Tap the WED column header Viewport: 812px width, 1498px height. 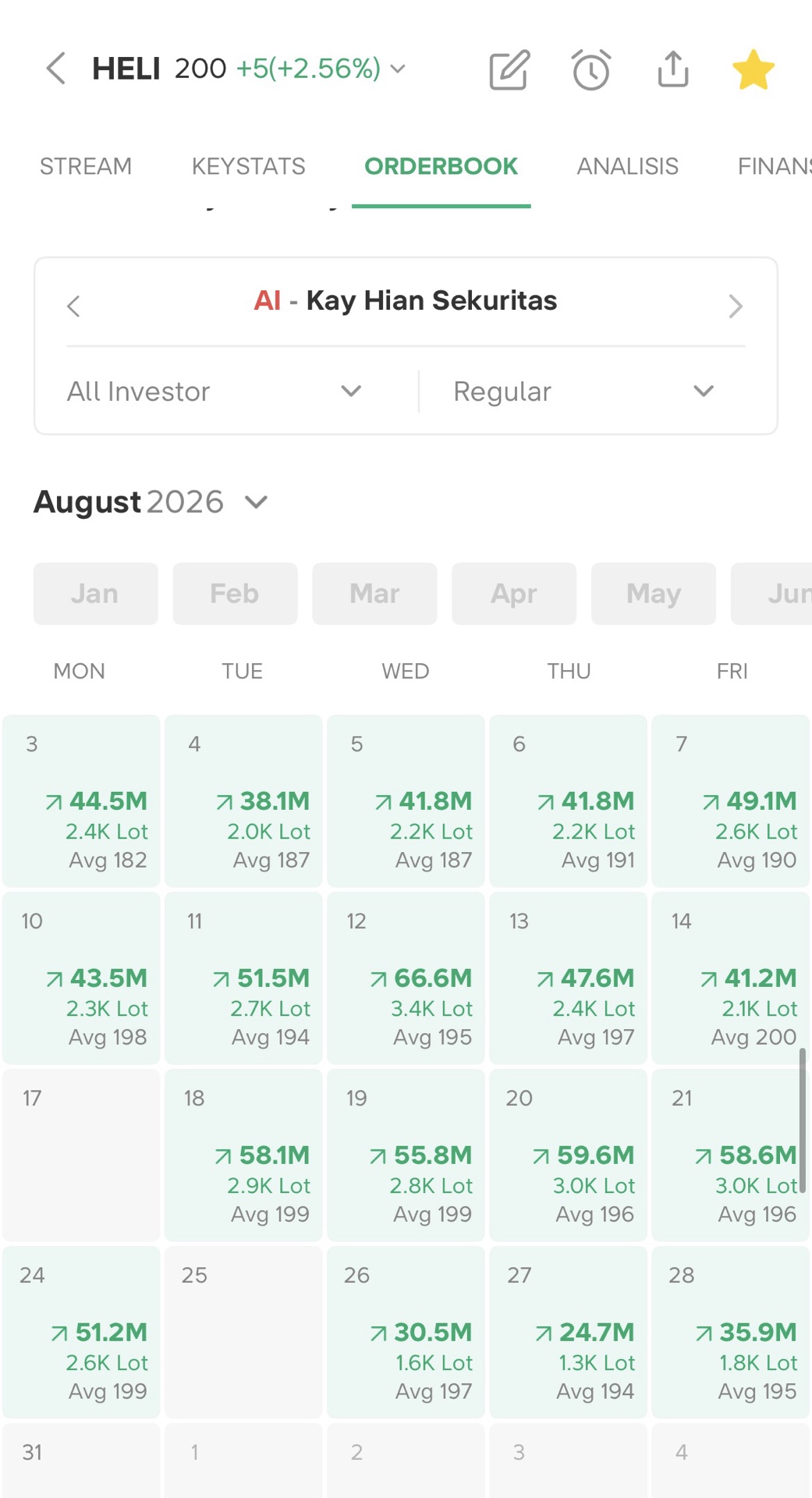click(x=405, y=671)
